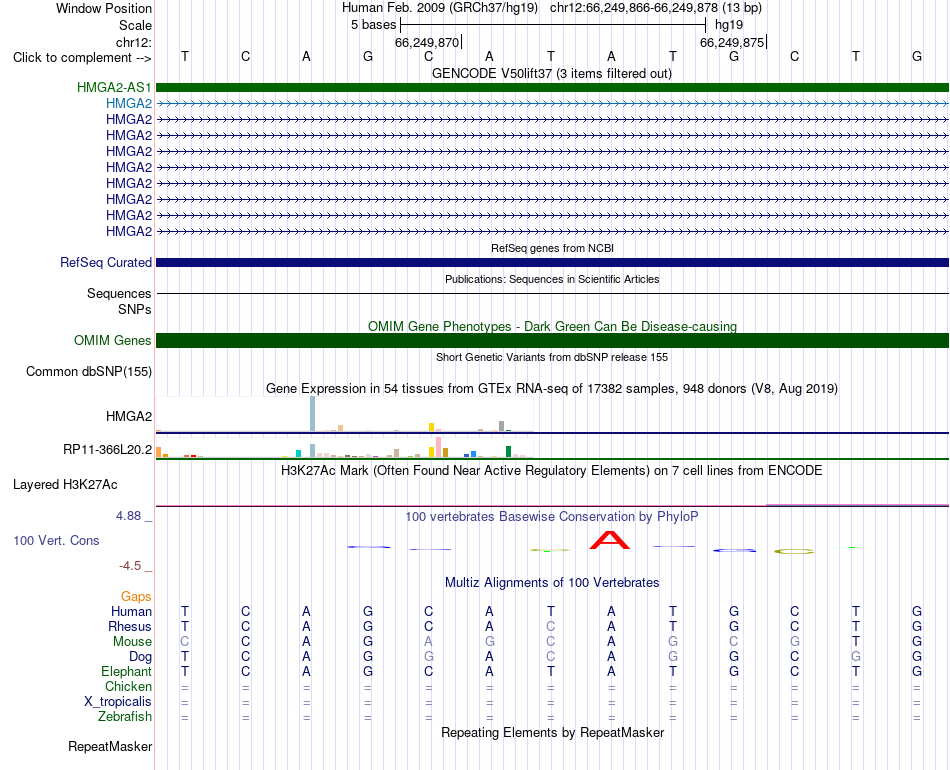Click the 66,249,875 ruler coordinate
This screenshot has height=770, width=950.
[732, 42]
